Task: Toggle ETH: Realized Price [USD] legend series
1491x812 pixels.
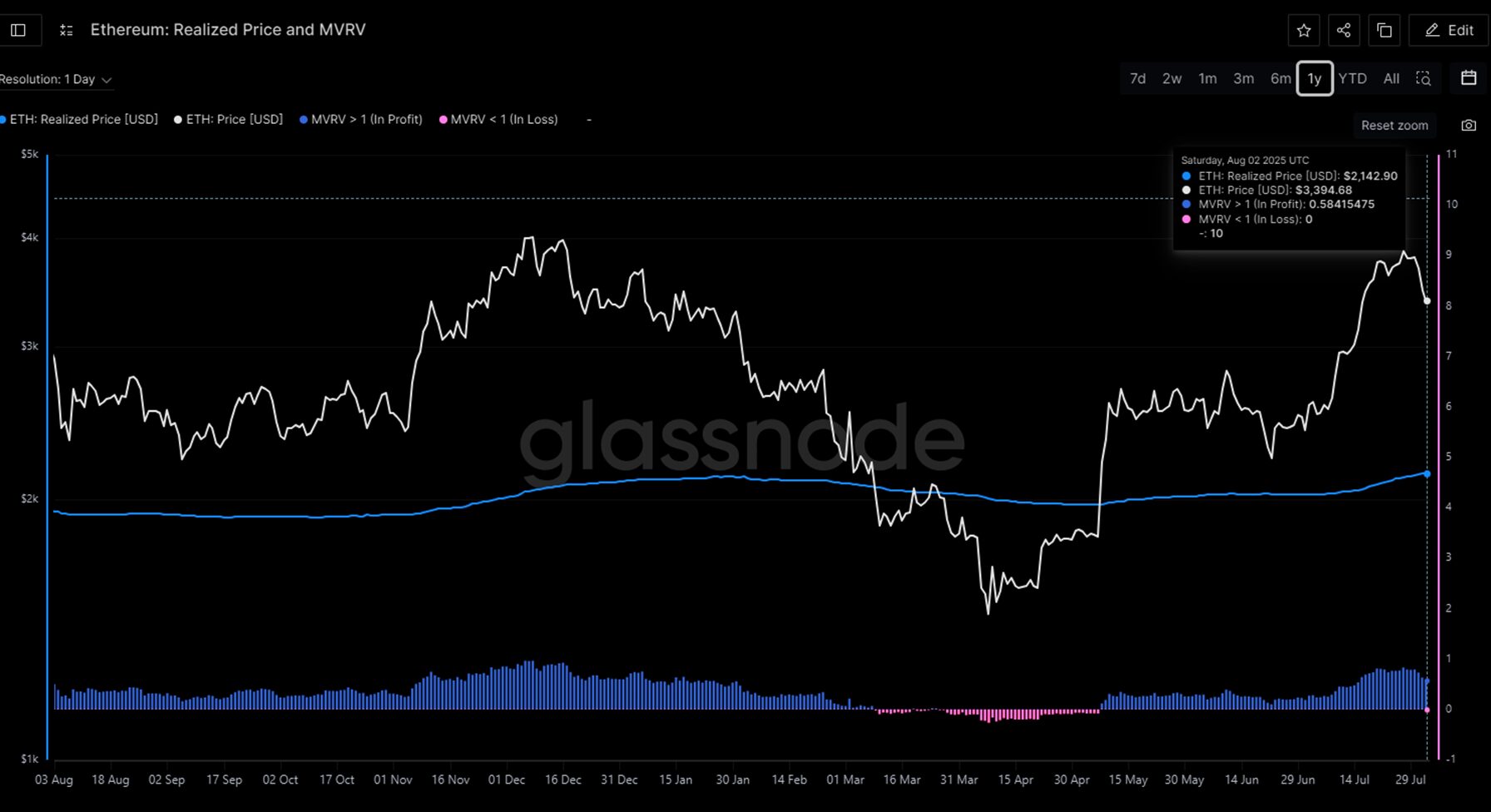Action: [80, 119]
